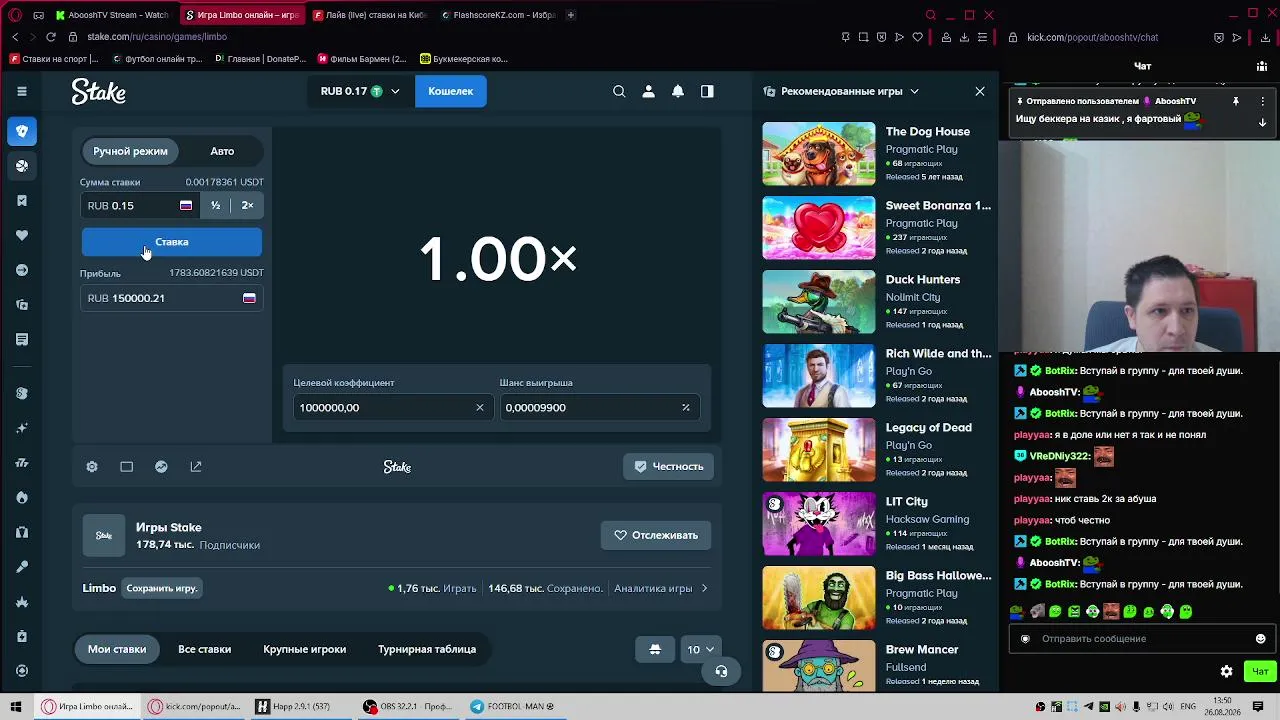Open the pinned message three-dot menu
Viewport: 1280px width, 720px height.
[x=1262, y=101]
